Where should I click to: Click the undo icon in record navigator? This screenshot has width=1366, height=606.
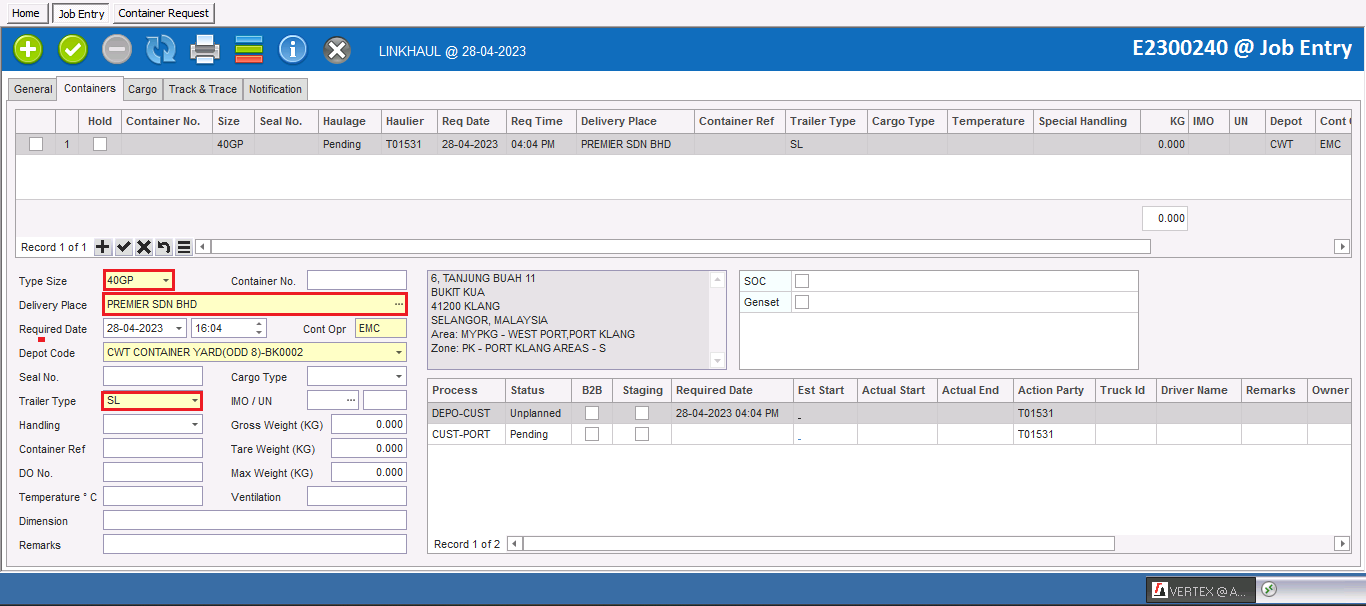click(x=164, y=247)
